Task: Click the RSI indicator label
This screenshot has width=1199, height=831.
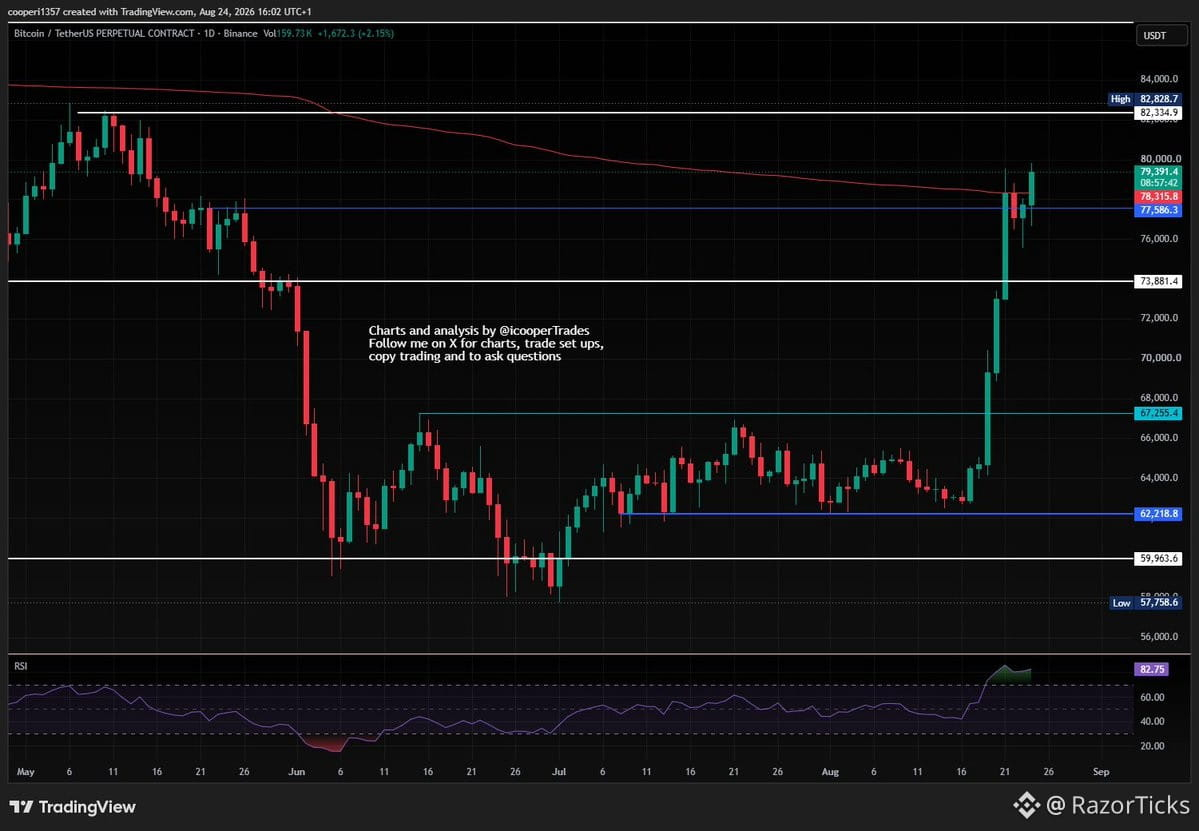Action: coord(21,666)
